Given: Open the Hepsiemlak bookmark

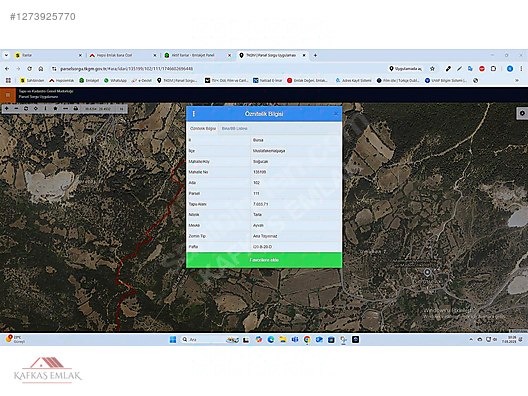Looking at the screenshot, I should 62,80.
